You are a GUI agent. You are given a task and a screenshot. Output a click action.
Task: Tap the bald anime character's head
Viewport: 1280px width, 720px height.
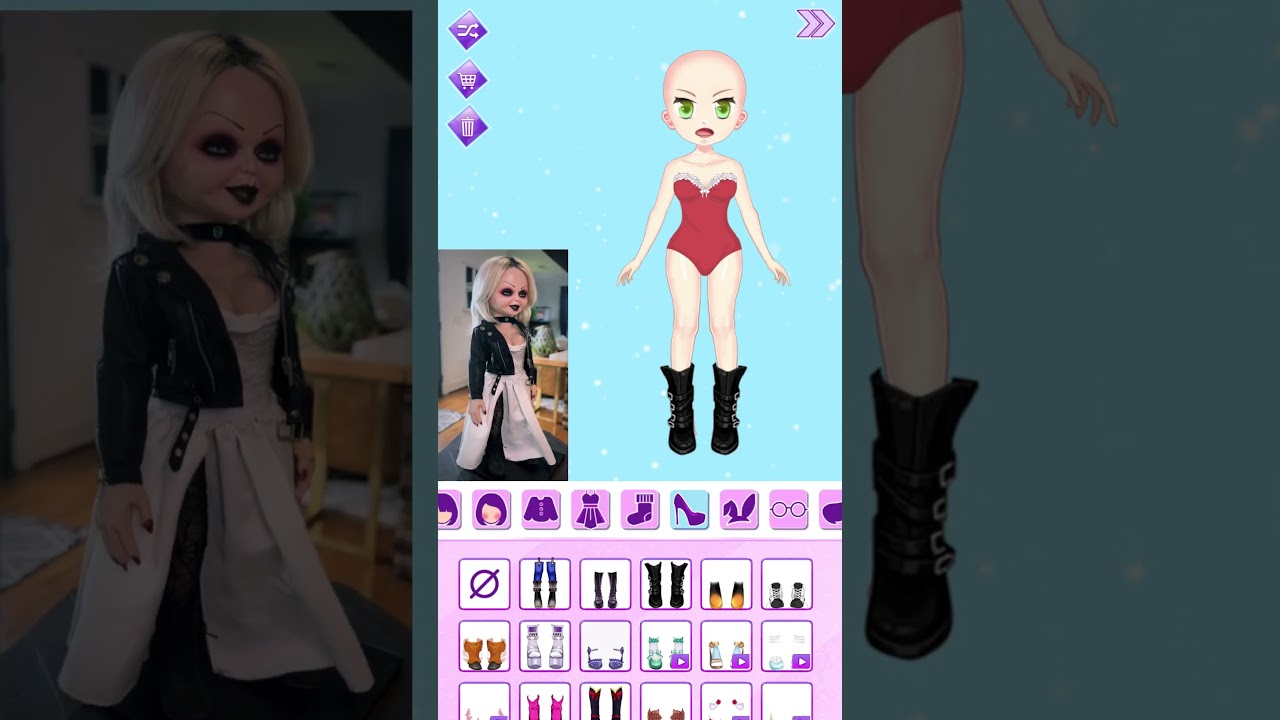[705, 98]
